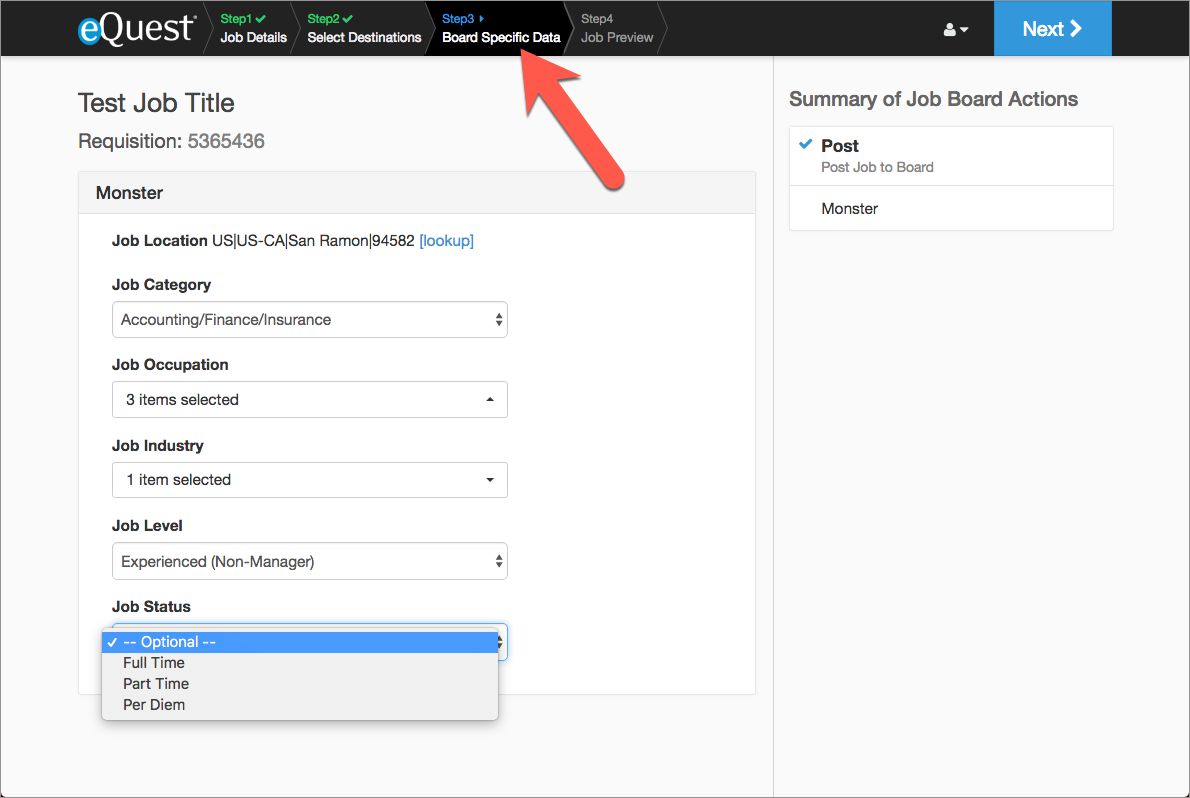Click the Job Location lookup link
Image resolution: width=1190 pixels, height=798 pixels.
point(446,241)
